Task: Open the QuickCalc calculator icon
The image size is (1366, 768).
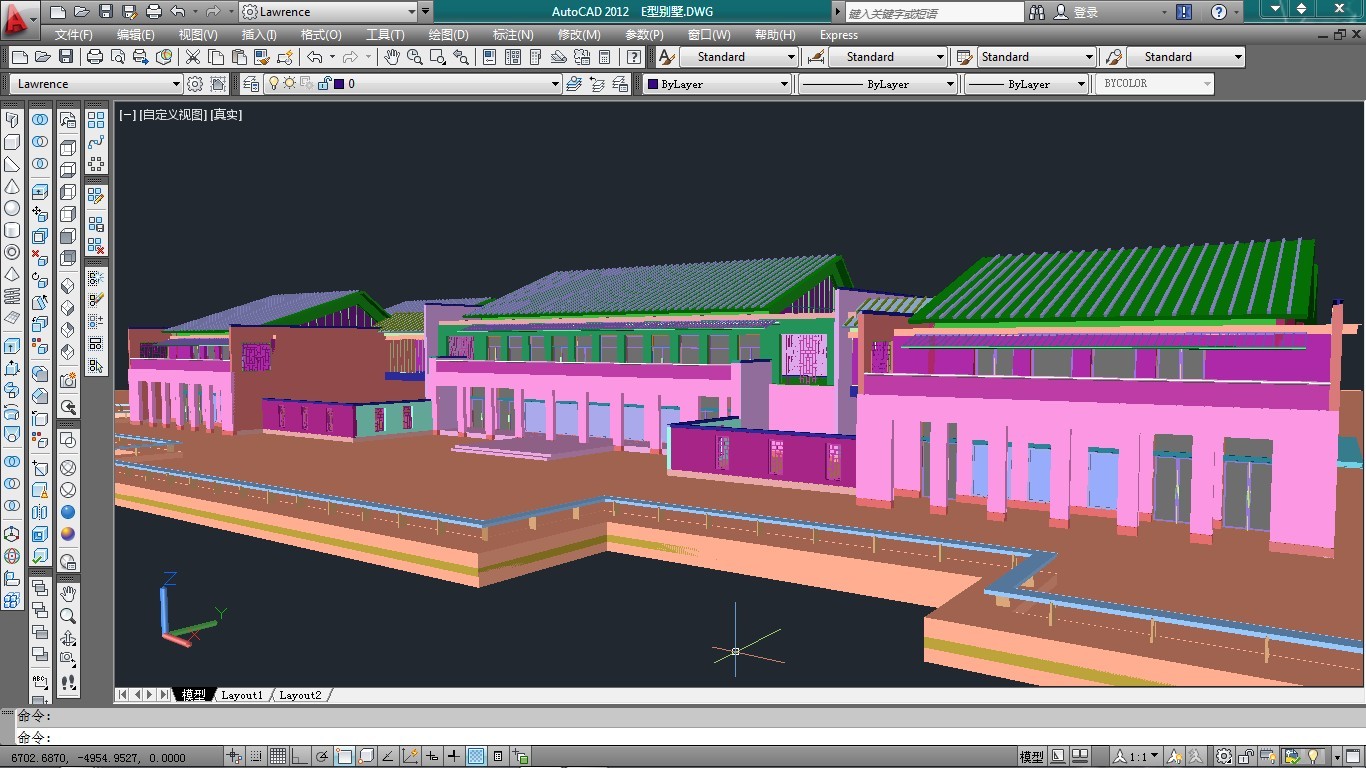Action: click(x=604, y=57)
